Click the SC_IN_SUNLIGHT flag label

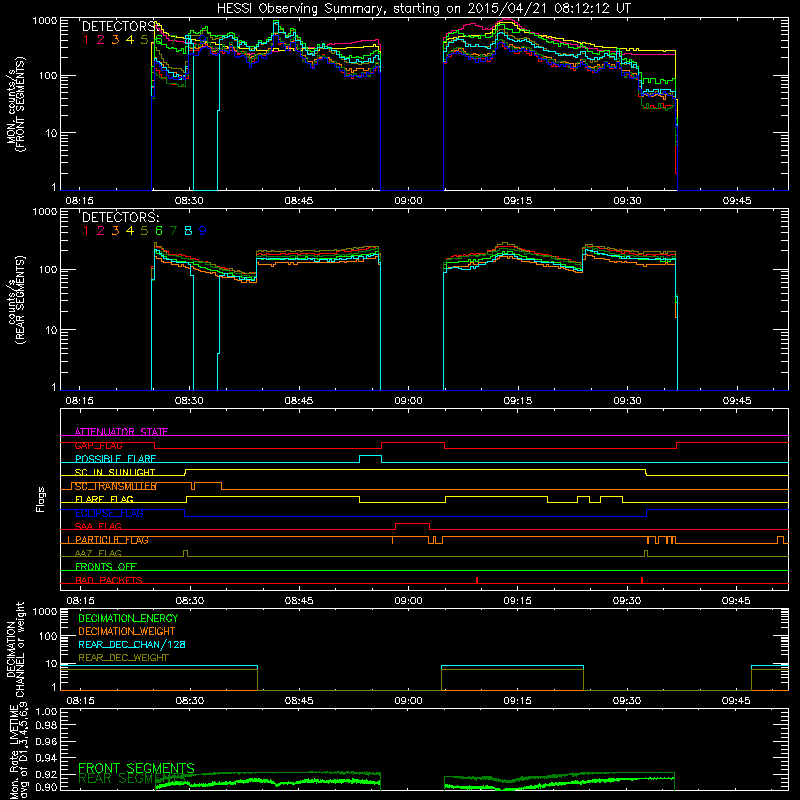(x=115, y=472)
